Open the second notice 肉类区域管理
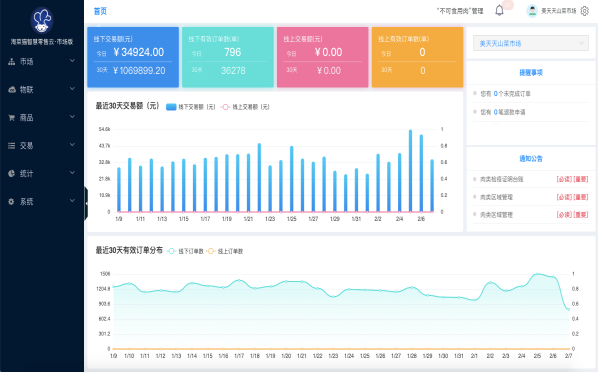Screen dimensions: 598x372 [496, 197]
